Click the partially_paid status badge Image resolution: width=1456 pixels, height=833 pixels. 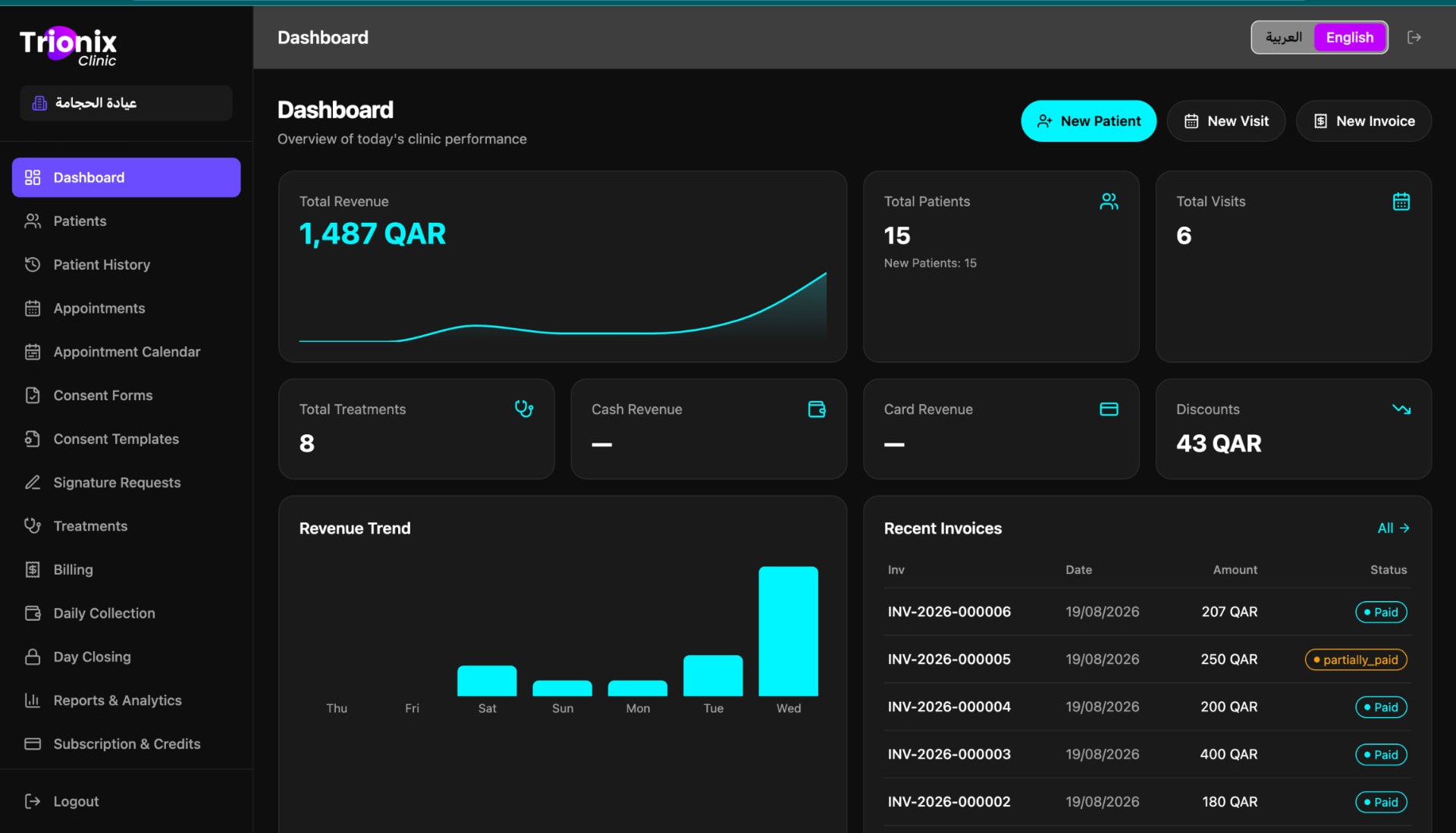tap(1356, 659)
